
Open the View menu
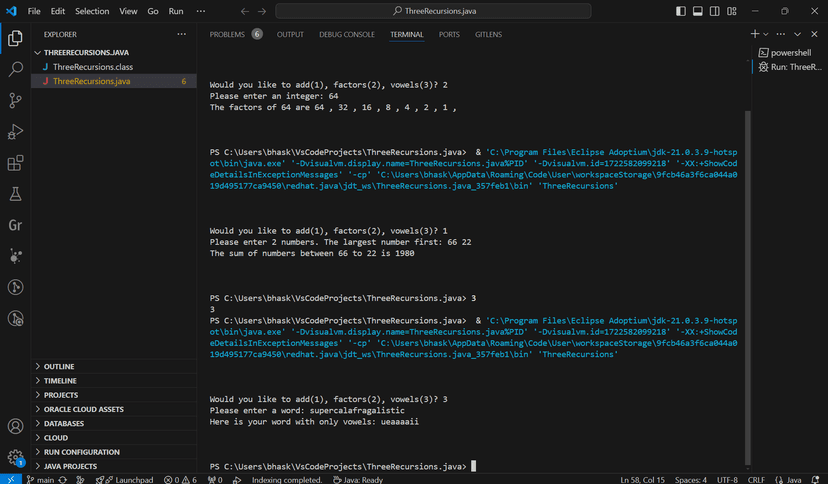[128, 11]
